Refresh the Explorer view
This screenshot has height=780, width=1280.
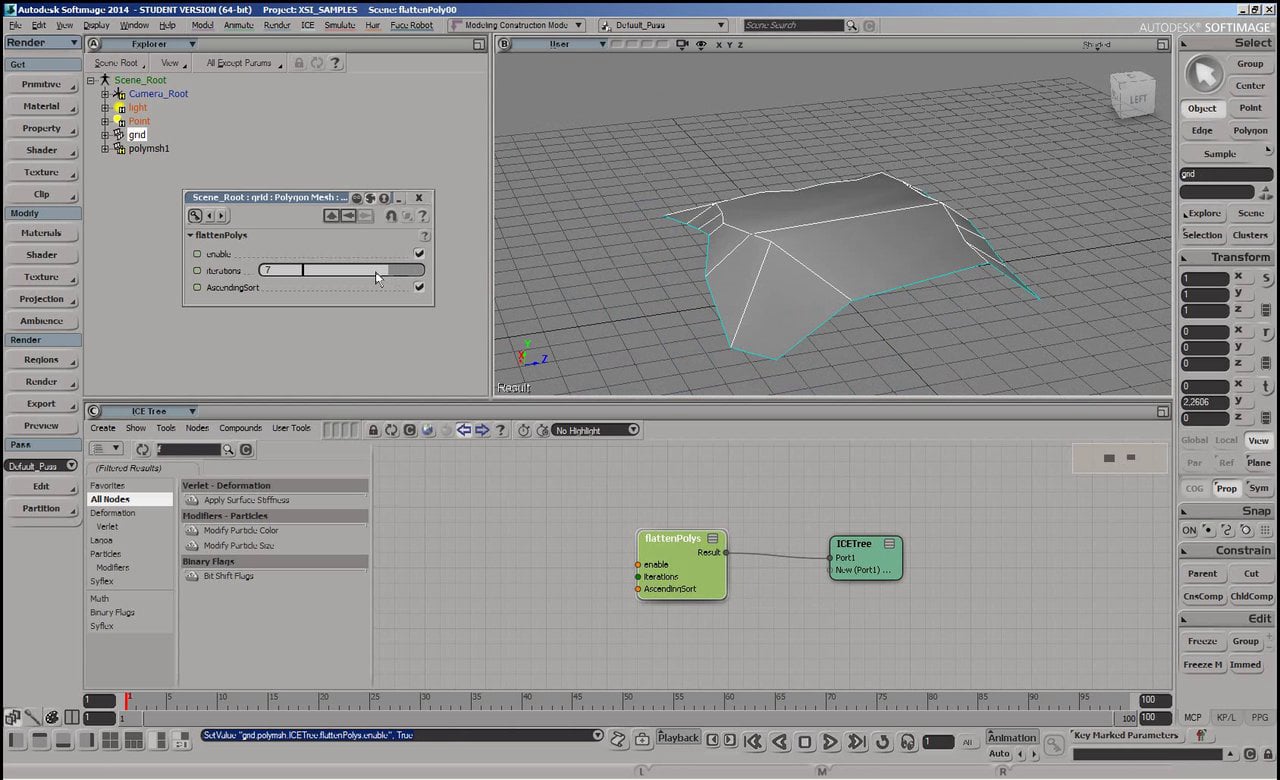click(317, 63)
